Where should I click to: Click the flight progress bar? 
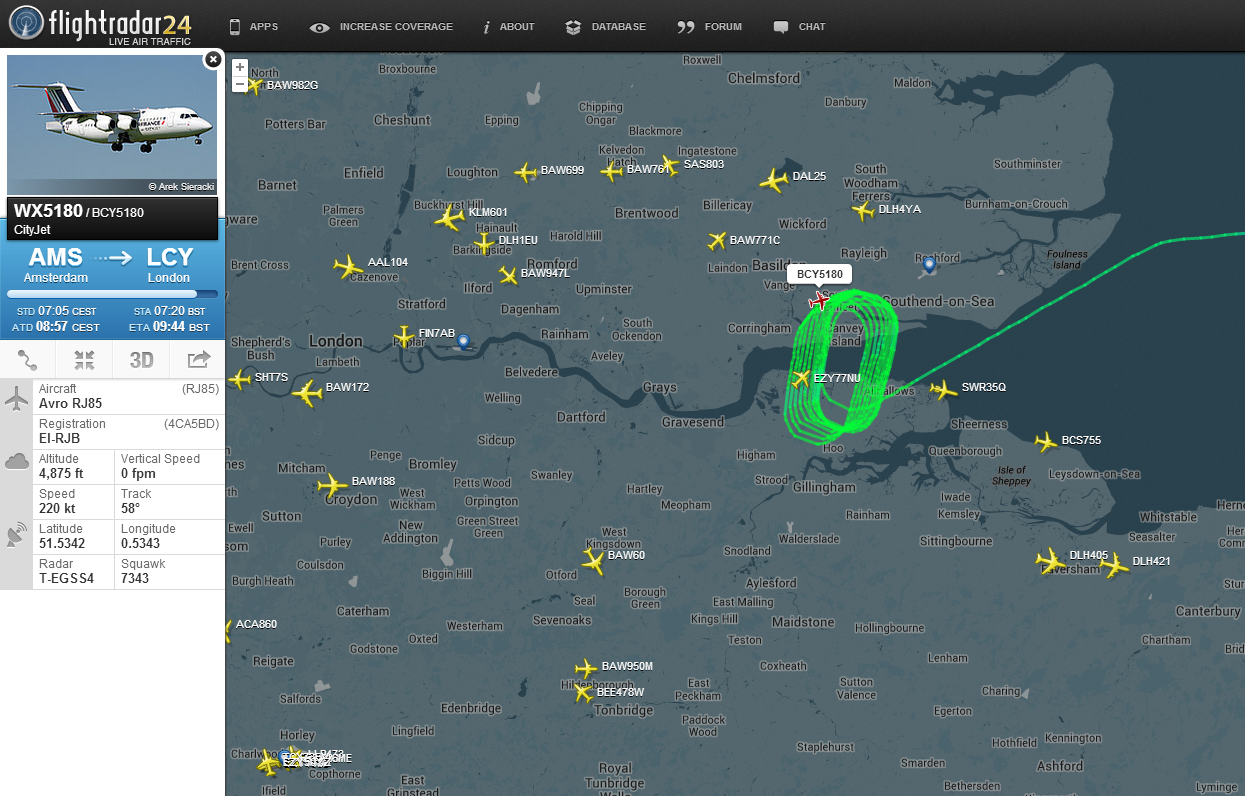[112, 294]
